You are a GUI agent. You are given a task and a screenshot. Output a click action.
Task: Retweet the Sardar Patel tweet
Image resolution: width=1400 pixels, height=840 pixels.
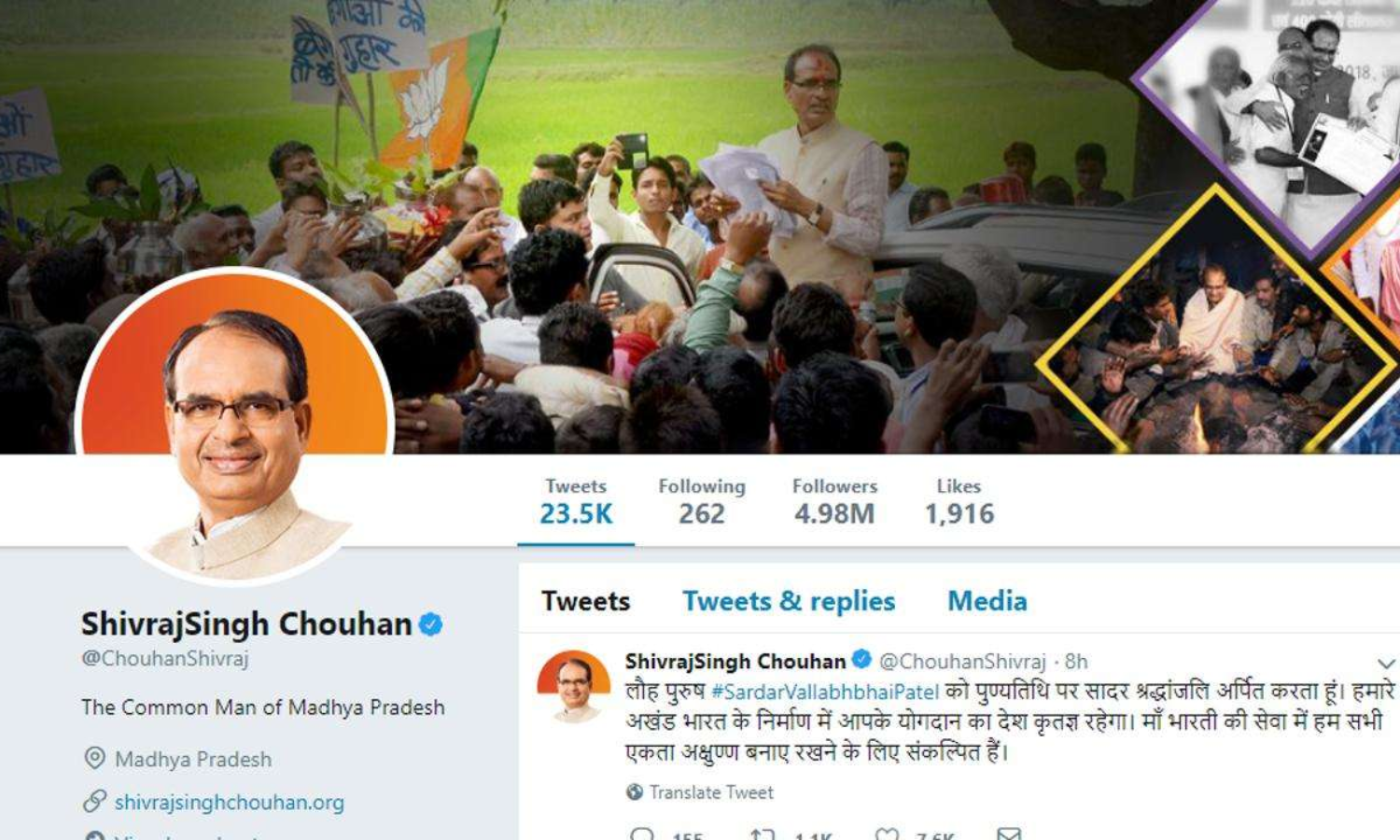pyautogui.click(x=763, y=833)
